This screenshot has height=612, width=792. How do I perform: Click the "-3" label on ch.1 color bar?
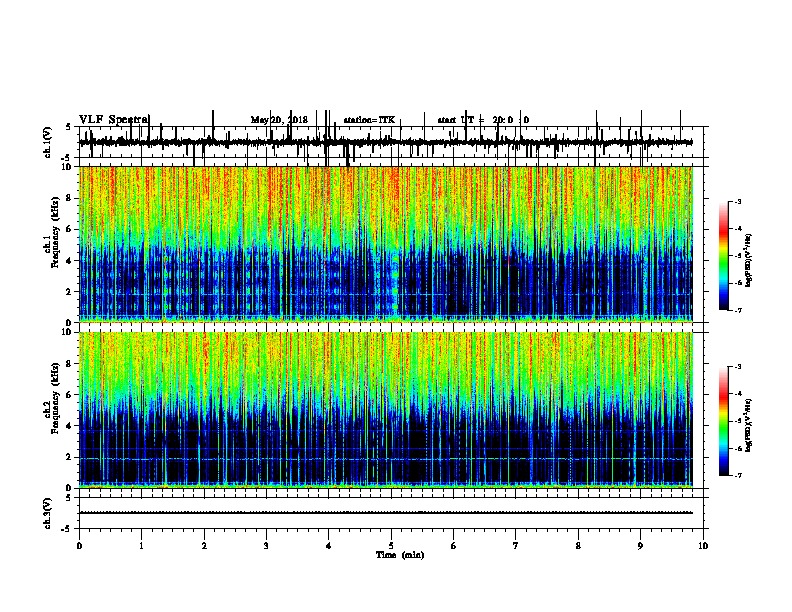click(738, 201)
